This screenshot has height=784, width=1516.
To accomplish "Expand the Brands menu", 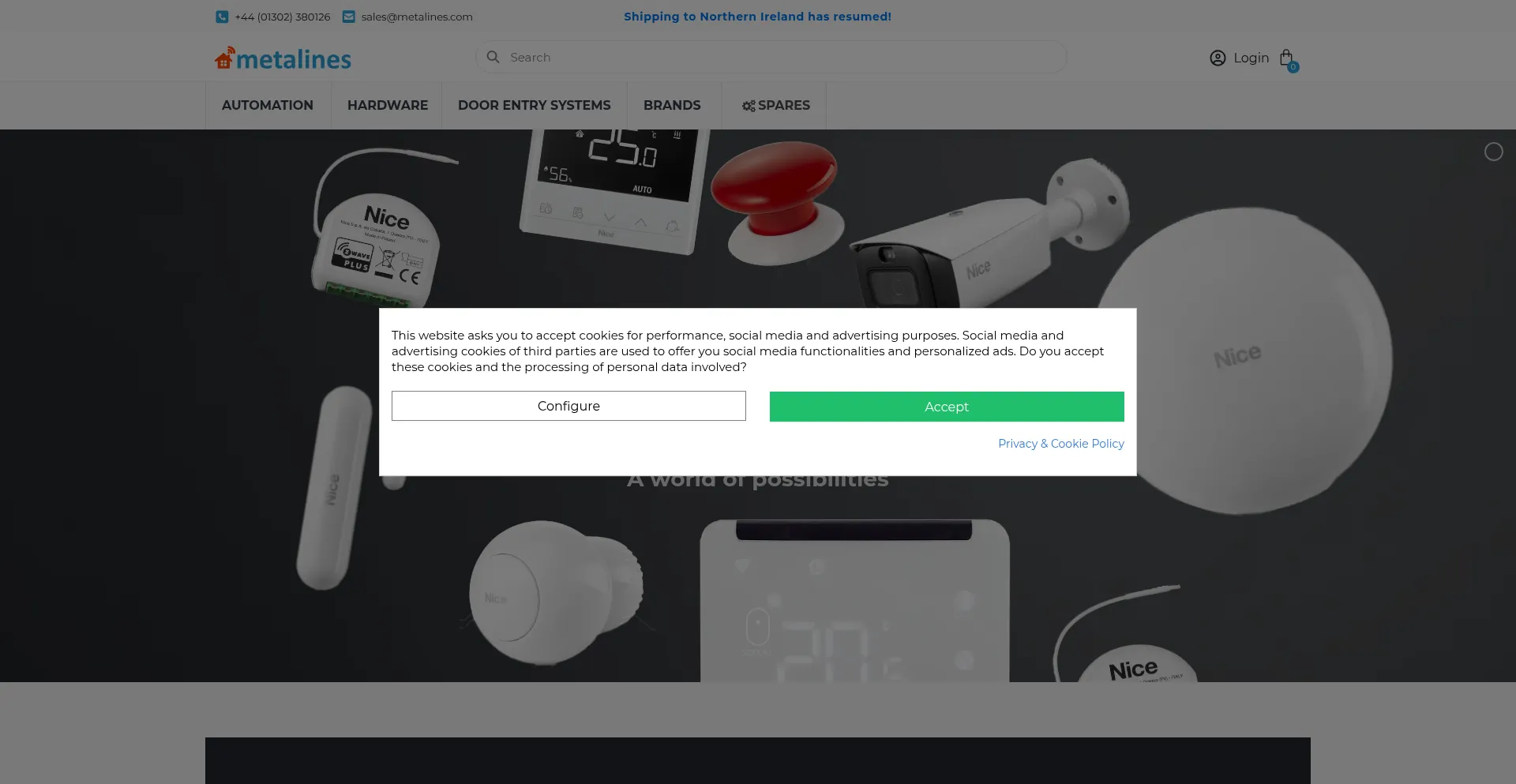I will click(672, 105).
